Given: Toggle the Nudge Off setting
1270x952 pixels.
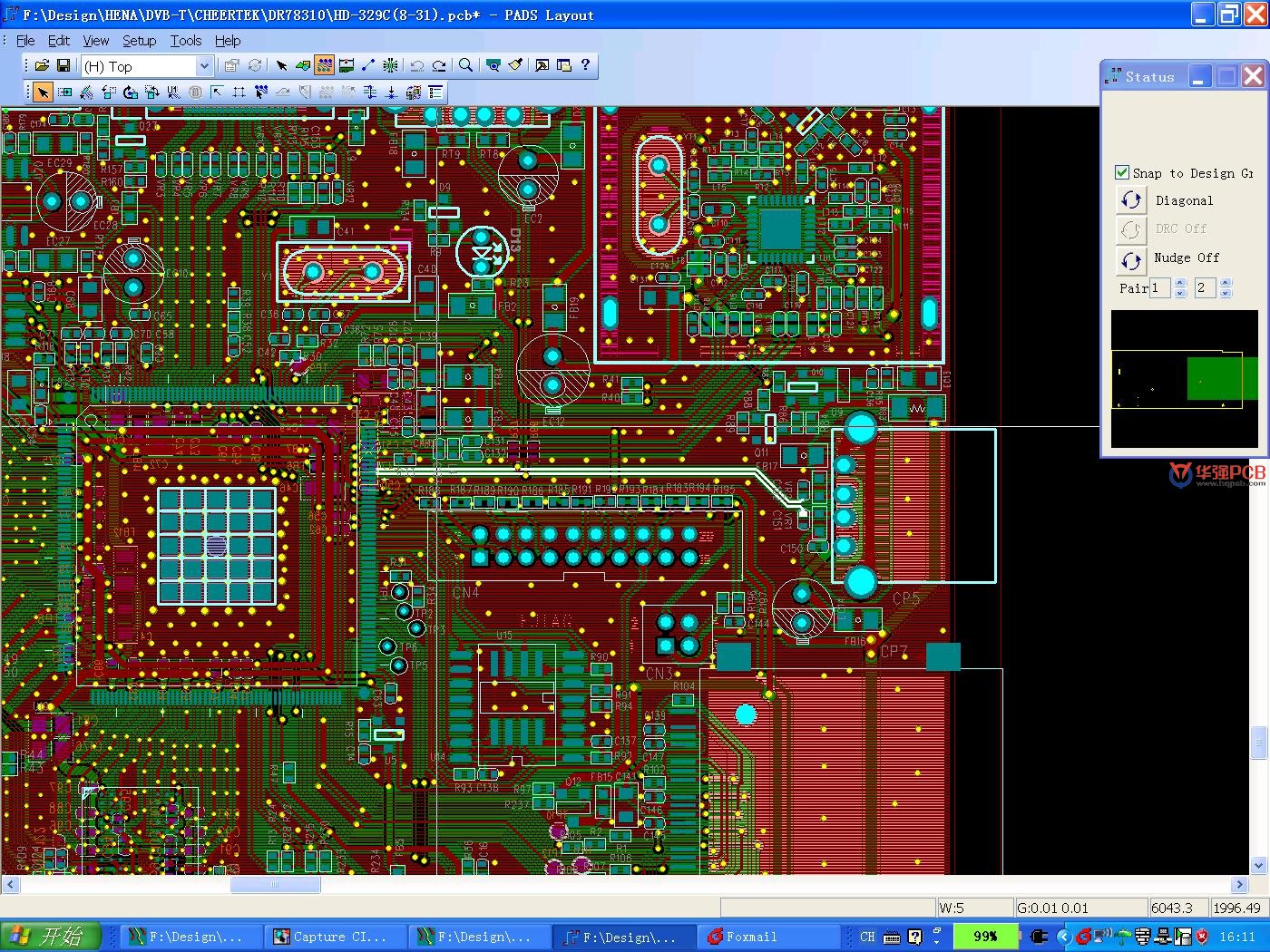Looking at the screenshot, I should [1131, 260].
